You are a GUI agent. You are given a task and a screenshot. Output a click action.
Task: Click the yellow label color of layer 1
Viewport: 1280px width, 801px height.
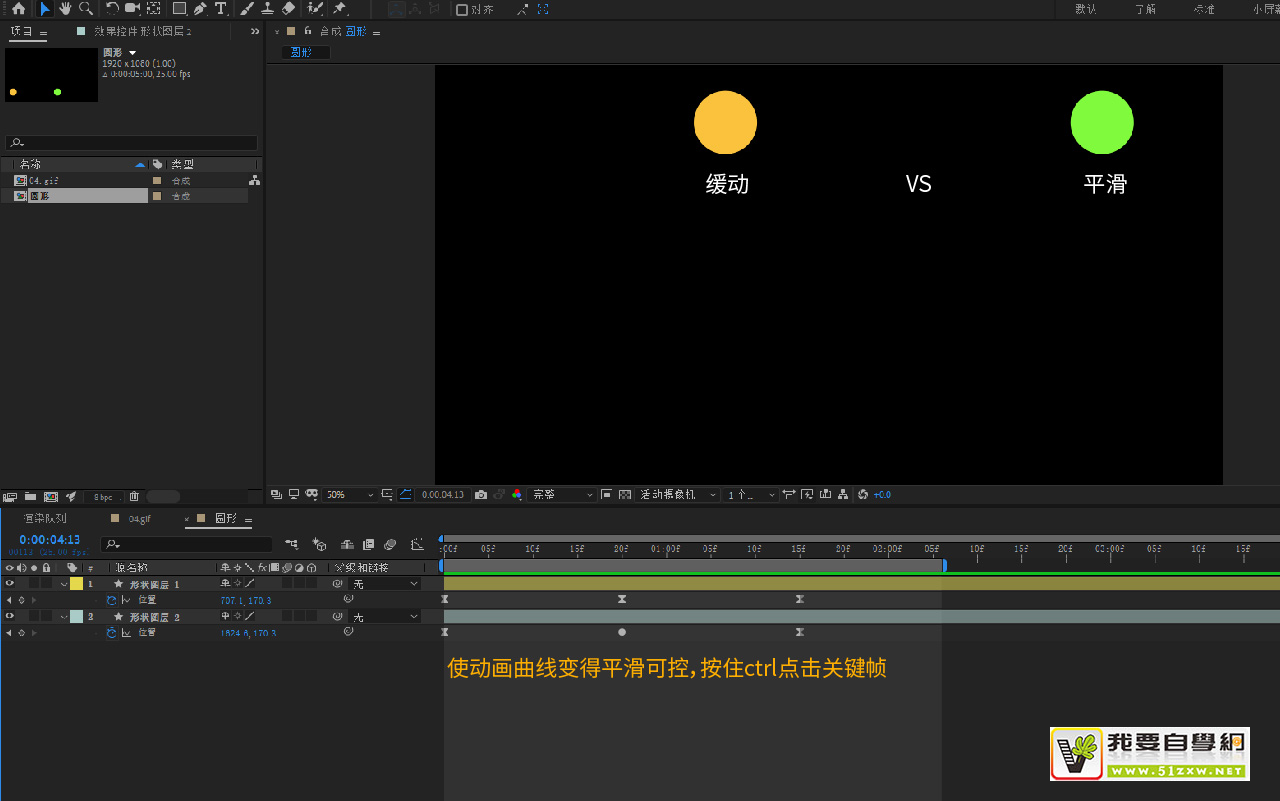pos(76,584)
